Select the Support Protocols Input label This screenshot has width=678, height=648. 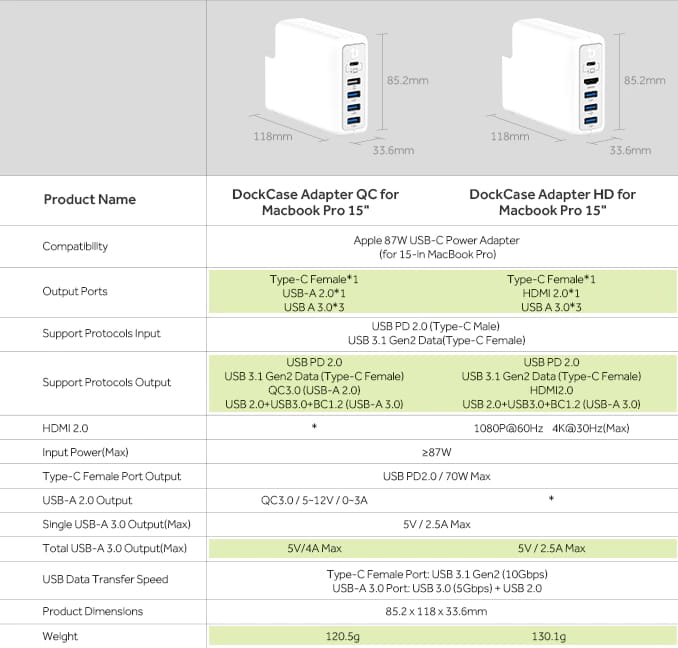[x=101, y=333]
